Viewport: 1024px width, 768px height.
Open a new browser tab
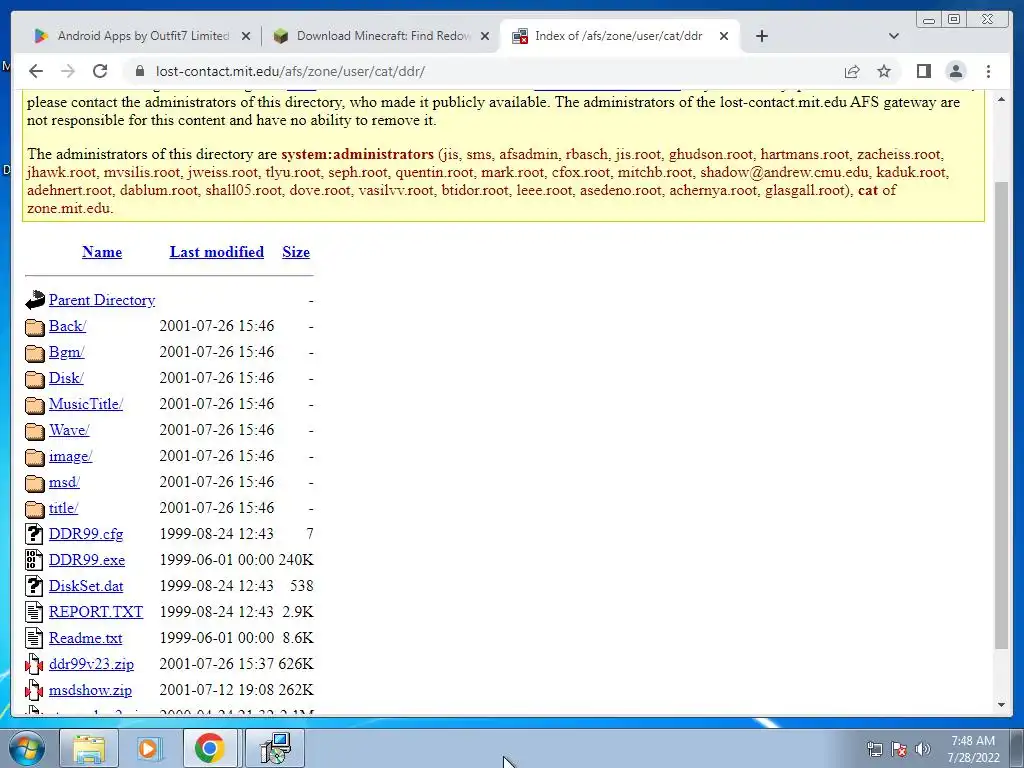pyautogui.click(x=761, y=36)
